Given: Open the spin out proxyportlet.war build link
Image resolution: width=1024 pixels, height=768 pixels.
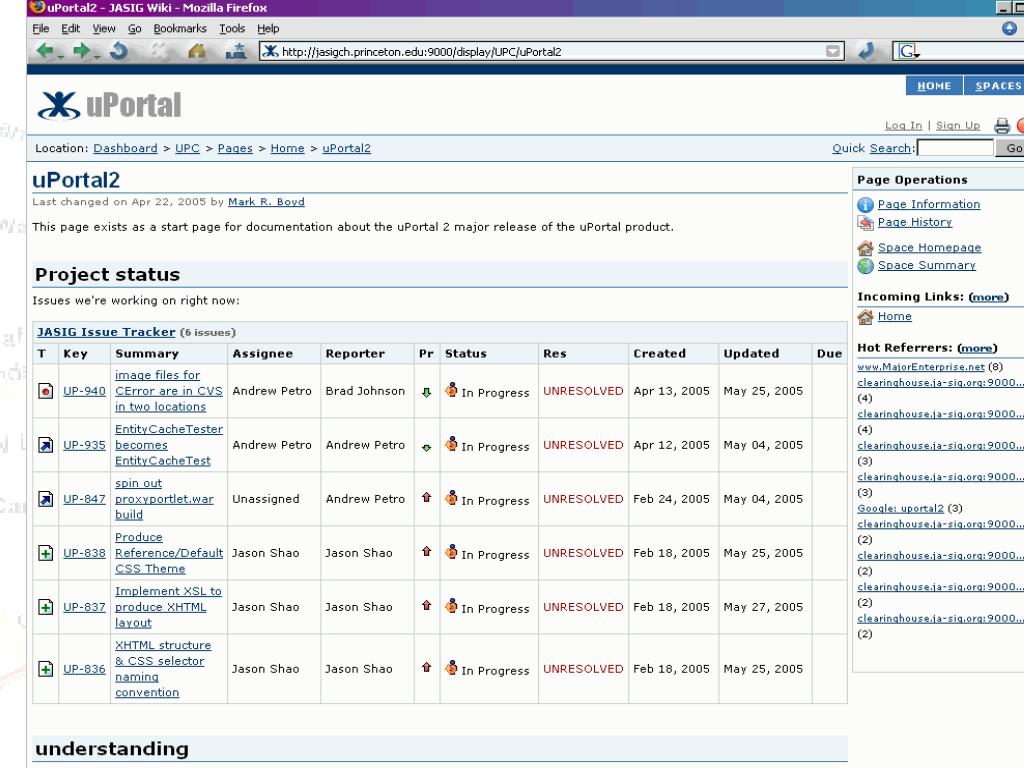Looking at the screenshot, I should point(164,500).
